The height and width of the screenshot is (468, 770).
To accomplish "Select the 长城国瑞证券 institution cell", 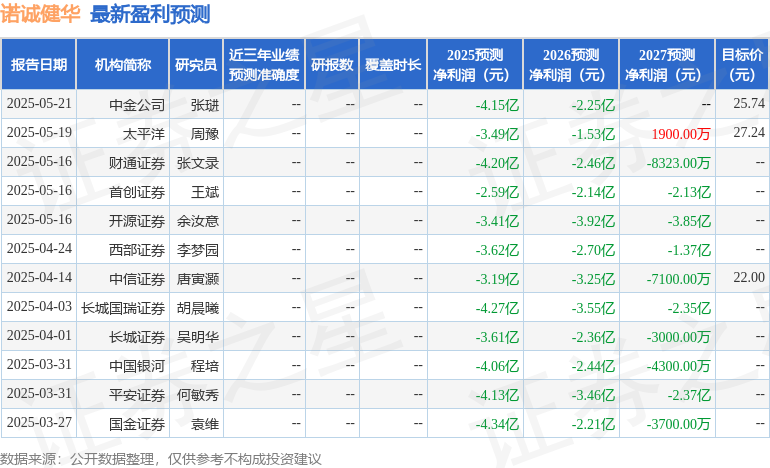I will pos(123,307).
